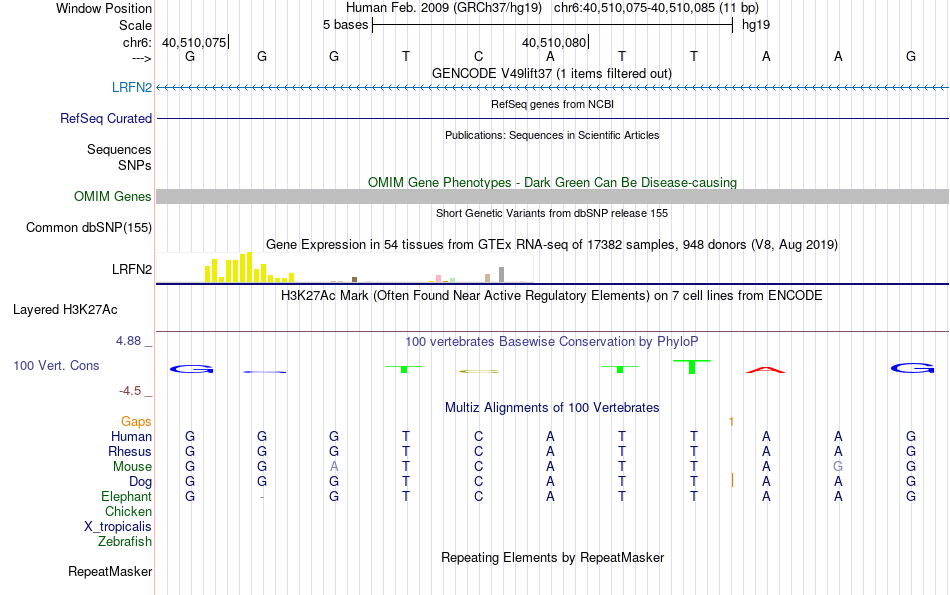Viewport: 950px width, 595px height.
Task: Click the Dog alignment row label
Action: click(140, 482)
